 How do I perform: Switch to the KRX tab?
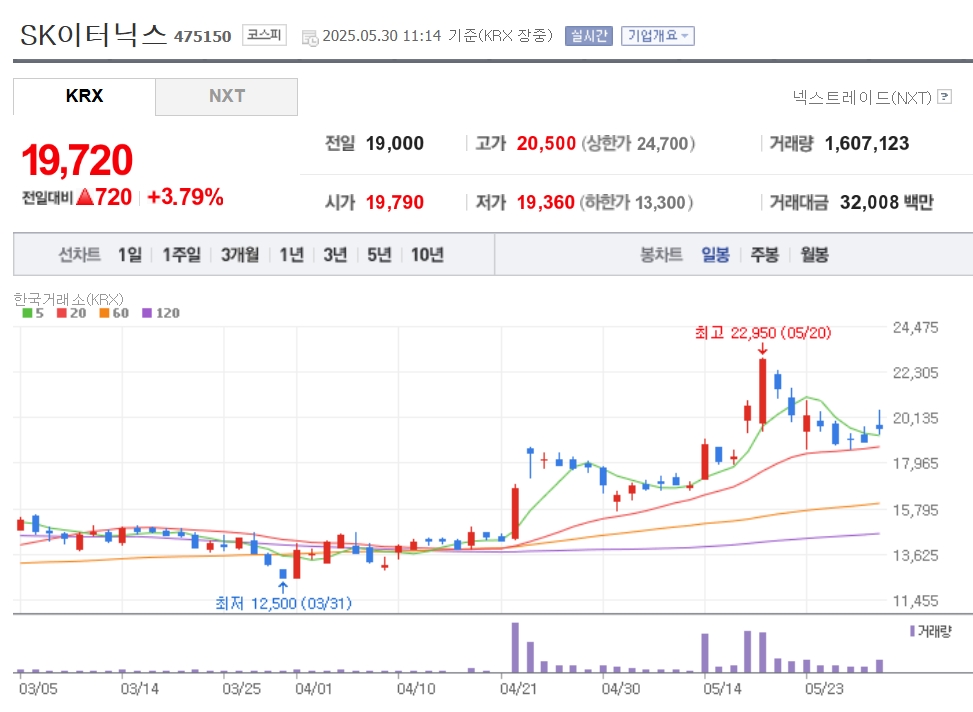click(x=84, y=97)
